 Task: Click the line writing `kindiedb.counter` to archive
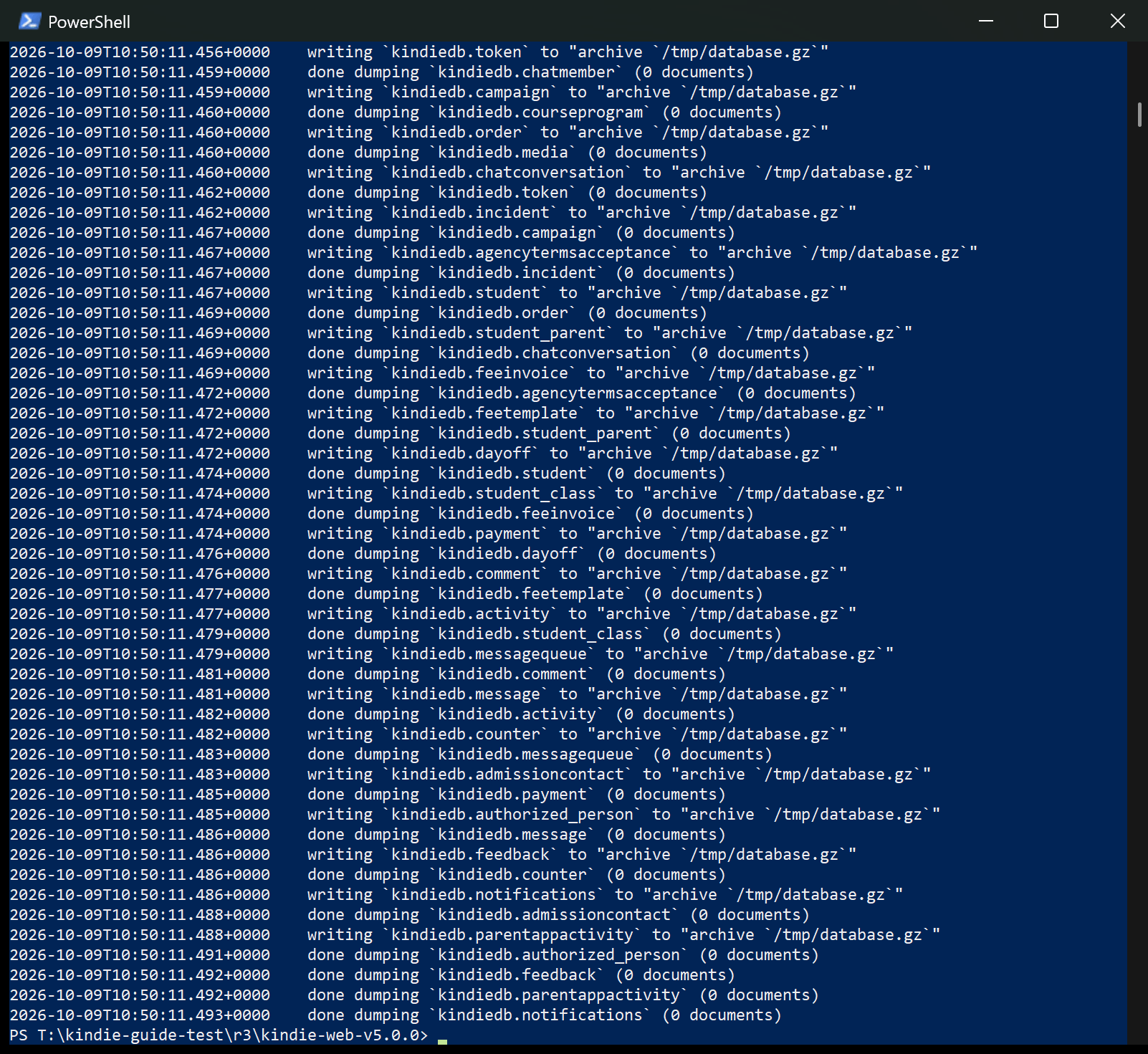tap(429, 734)
